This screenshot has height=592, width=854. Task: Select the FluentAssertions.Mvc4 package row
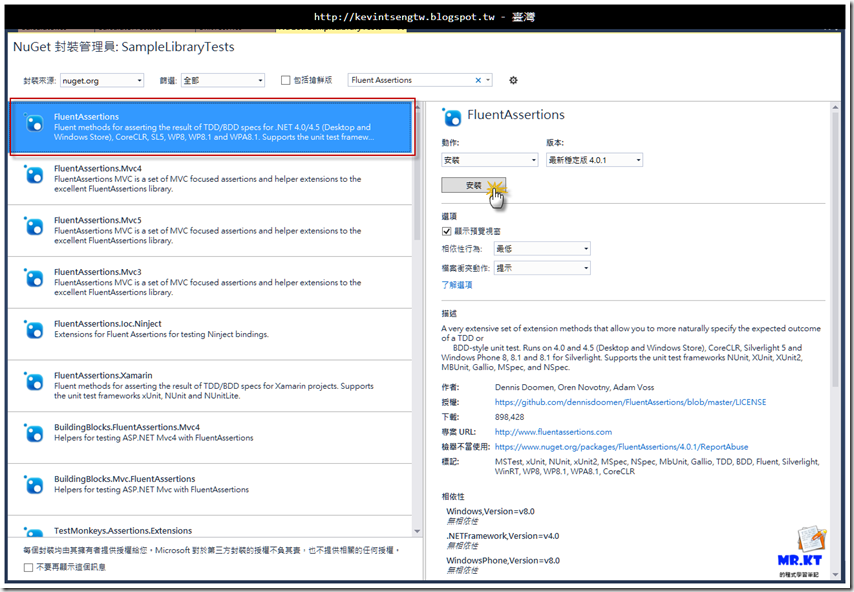(x=210, y=179)
